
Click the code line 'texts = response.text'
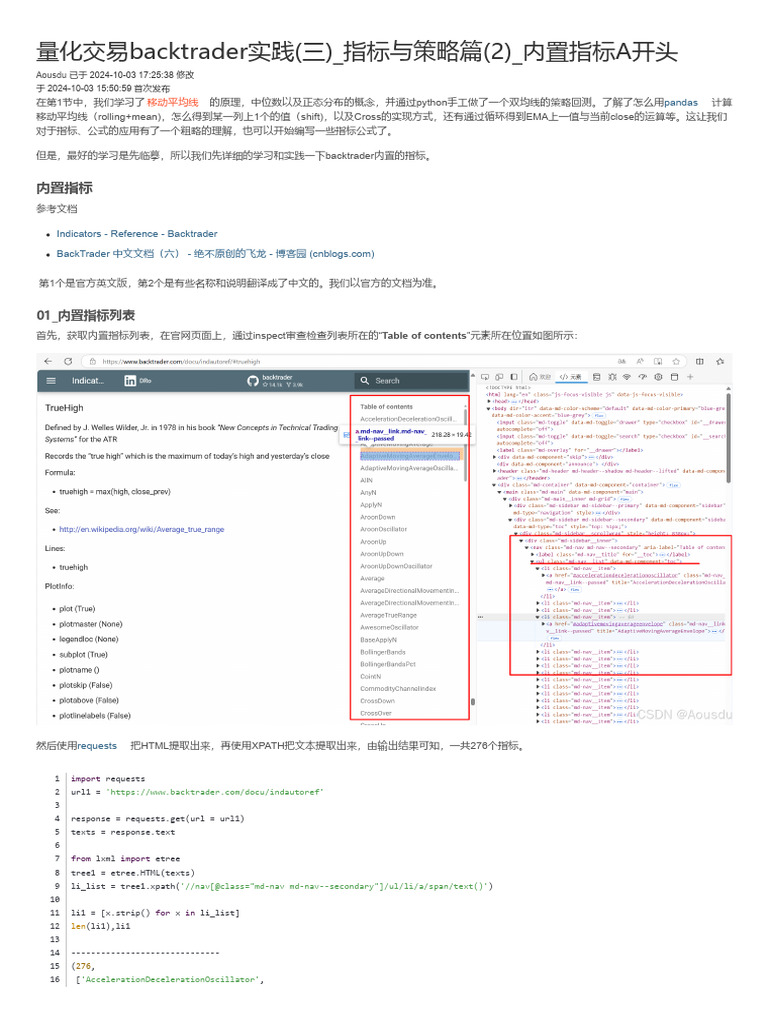pos(123,832)
